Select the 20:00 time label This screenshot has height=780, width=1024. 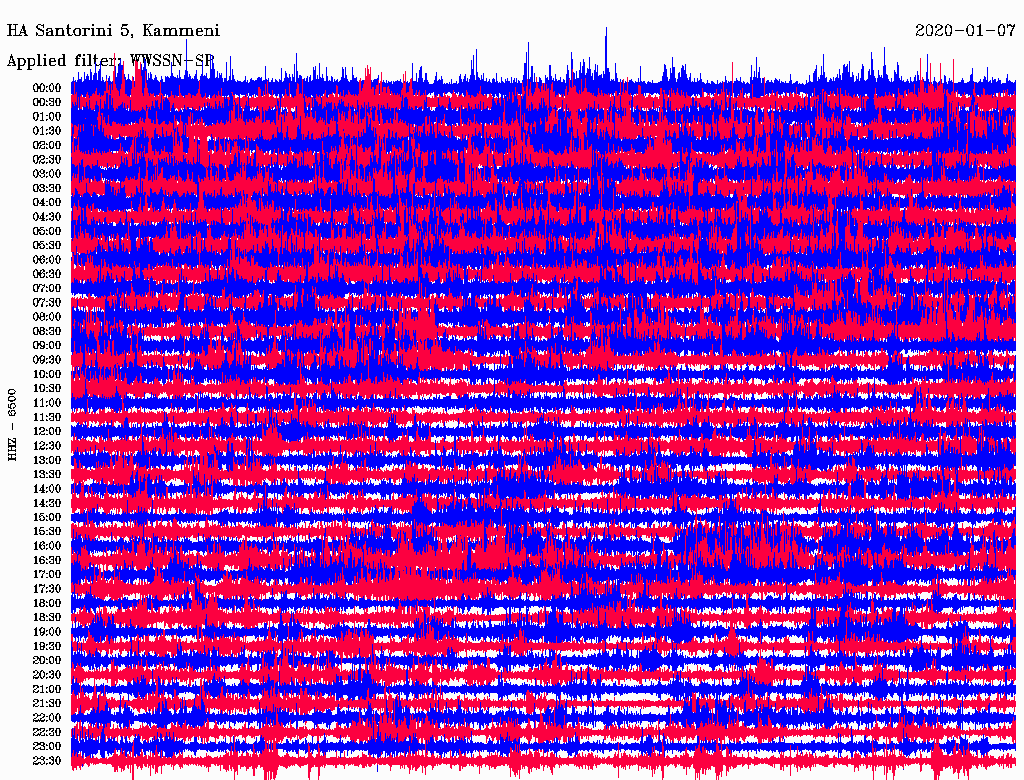tap(47, 660)
